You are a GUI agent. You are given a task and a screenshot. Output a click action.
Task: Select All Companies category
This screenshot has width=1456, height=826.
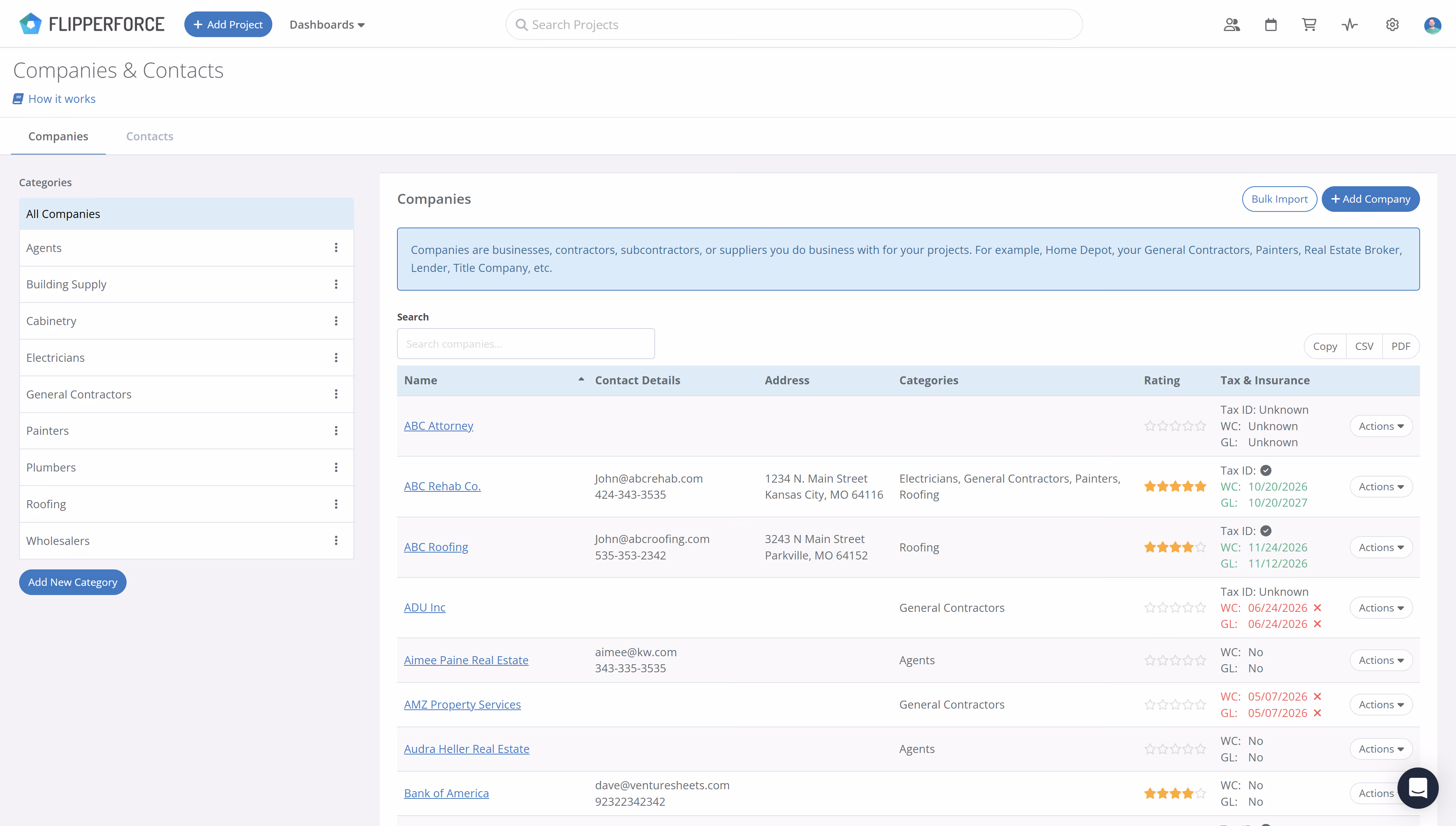tap(187, 214)
